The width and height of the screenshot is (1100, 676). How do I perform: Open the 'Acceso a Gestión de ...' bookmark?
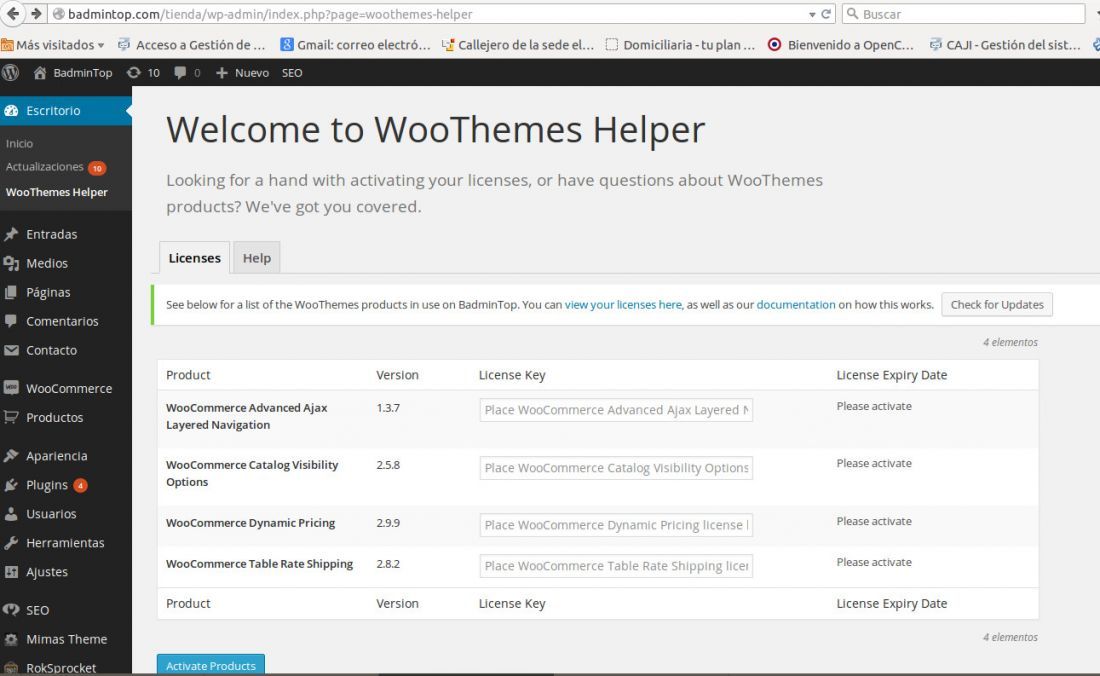point(191,45)
